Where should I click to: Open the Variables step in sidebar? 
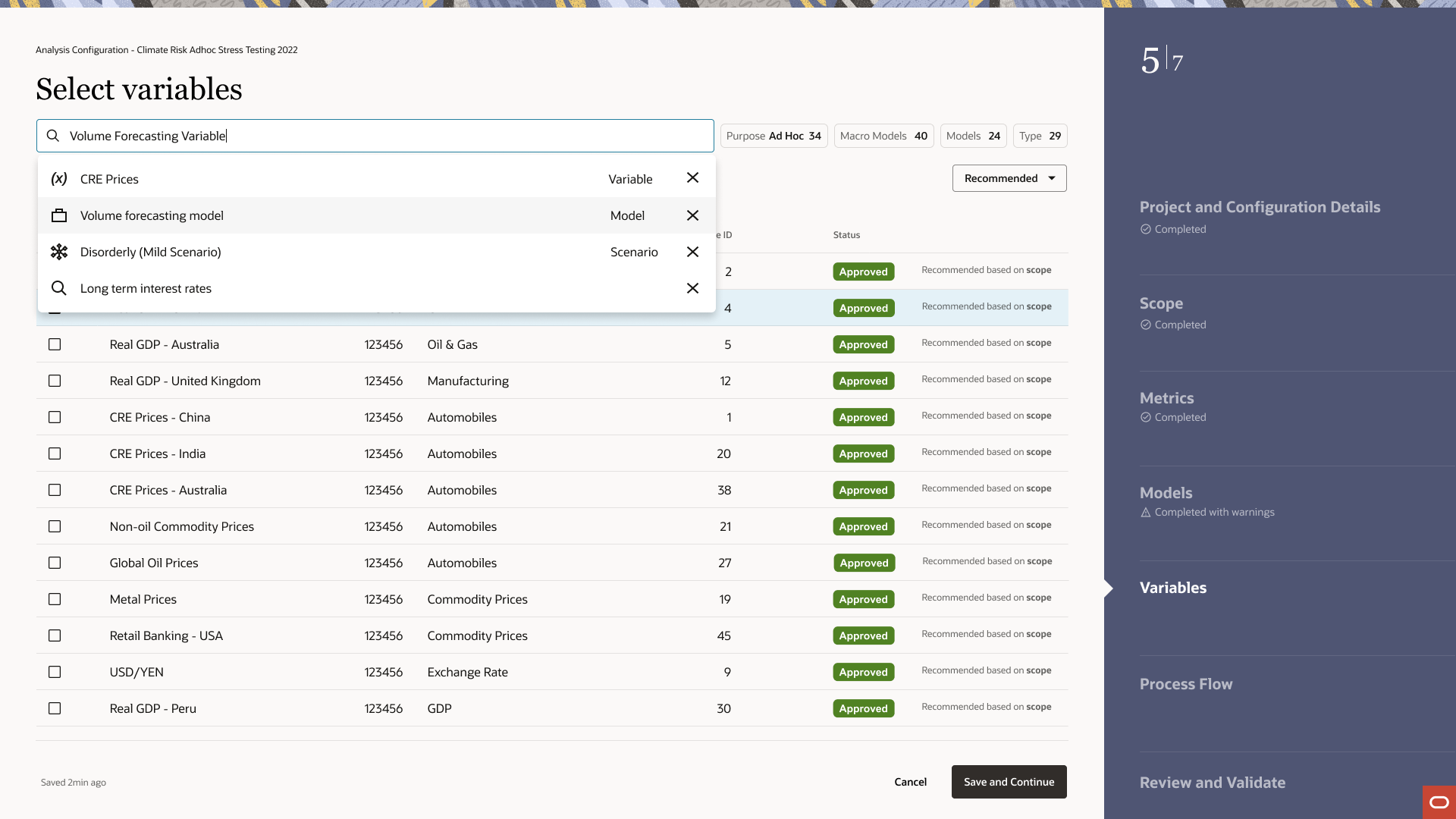[1172, 588]
